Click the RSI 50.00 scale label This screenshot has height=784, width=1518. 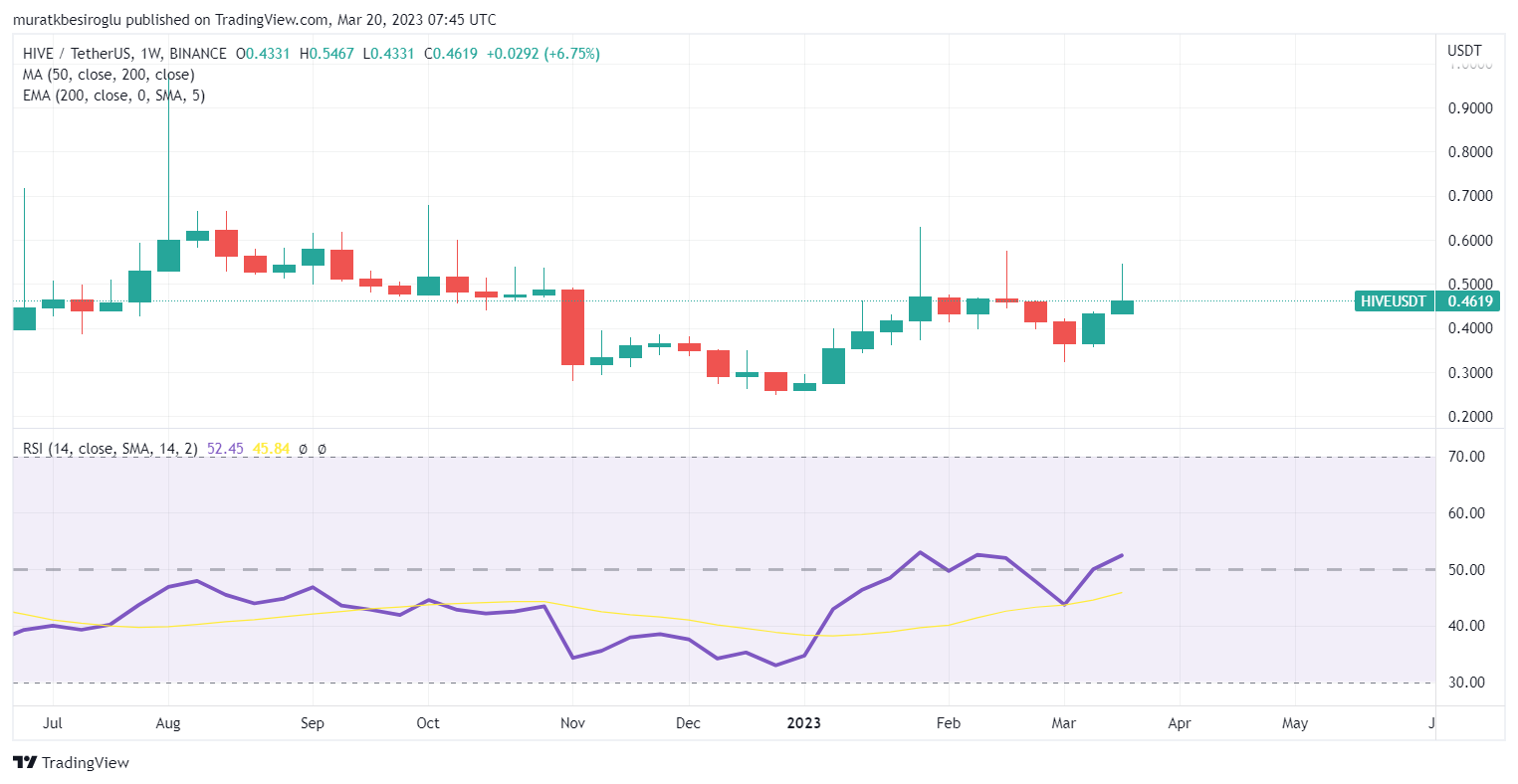[1466, 570]
